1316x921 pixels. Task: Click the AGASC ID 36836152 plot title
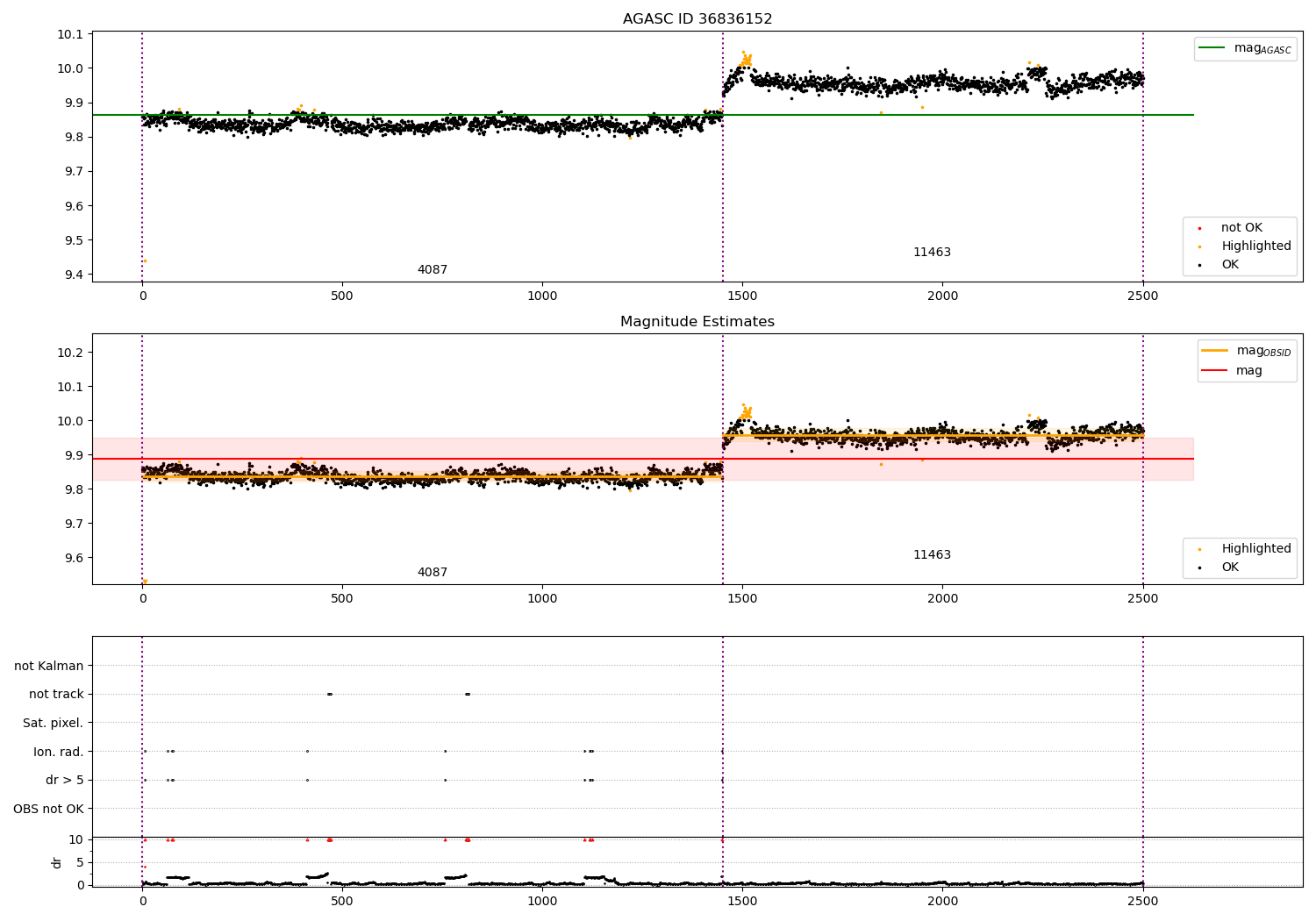[697, 19]
